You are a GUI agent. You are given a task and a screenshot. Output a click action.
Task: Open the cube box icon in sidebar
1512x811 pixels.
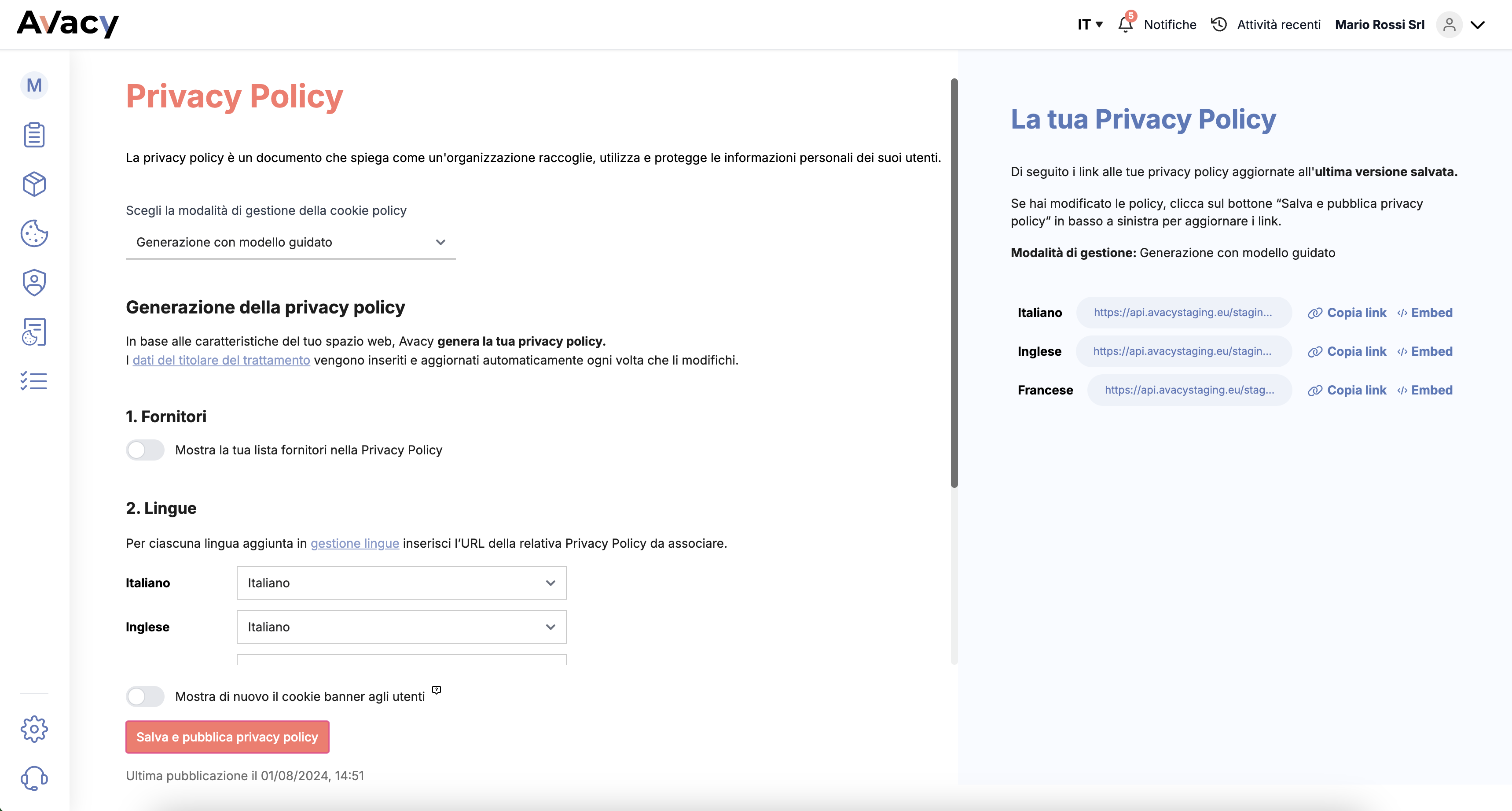[34, 184]
